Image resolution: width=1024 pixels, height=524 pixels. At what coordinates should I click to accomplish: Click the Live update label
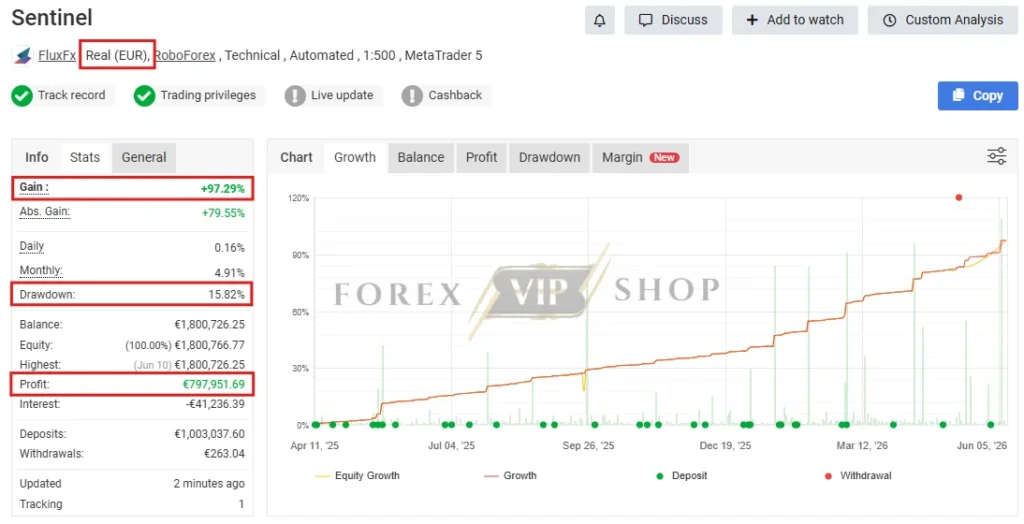(x=342, y=95)
